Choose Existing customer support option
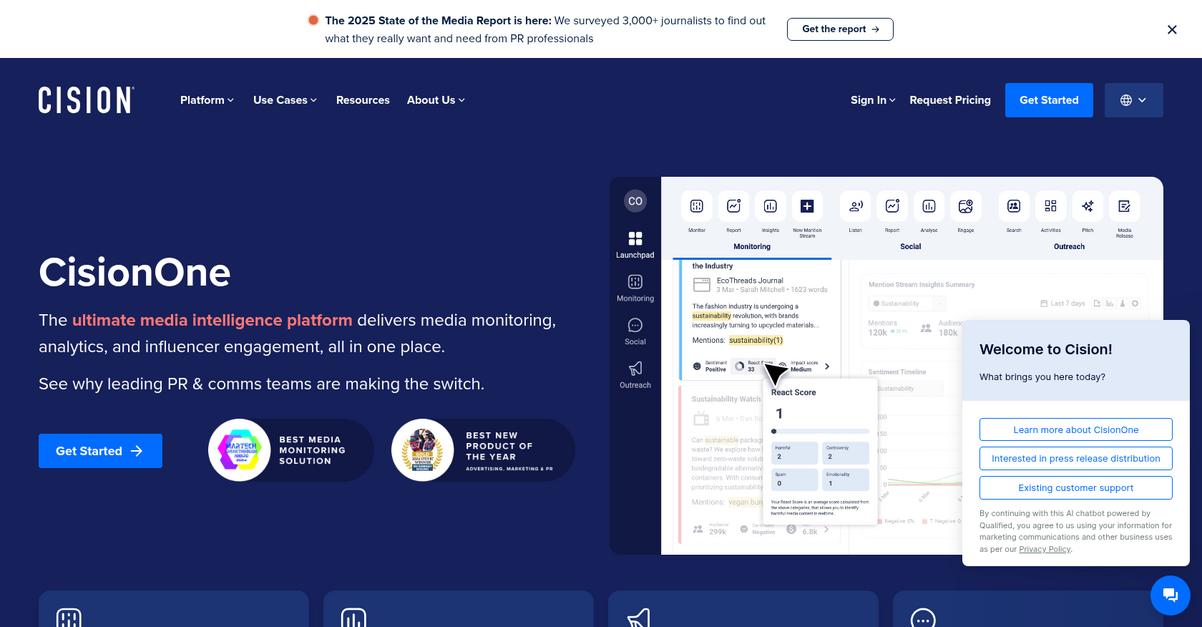Image resolution: width=1202 pixels, height=627 pixels. pos(1076,488)
